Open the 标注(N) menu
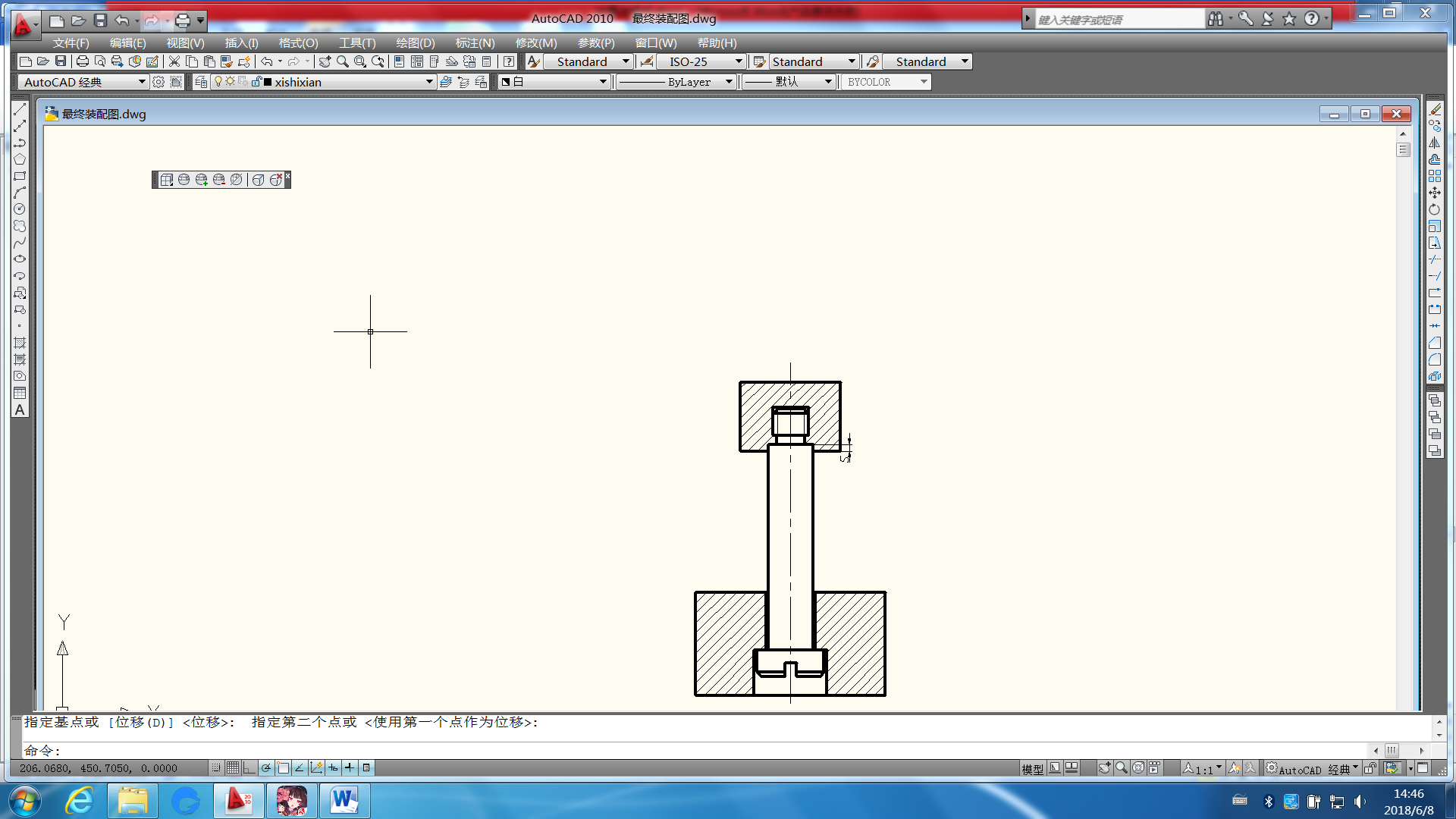 click(x=475, y=43)
